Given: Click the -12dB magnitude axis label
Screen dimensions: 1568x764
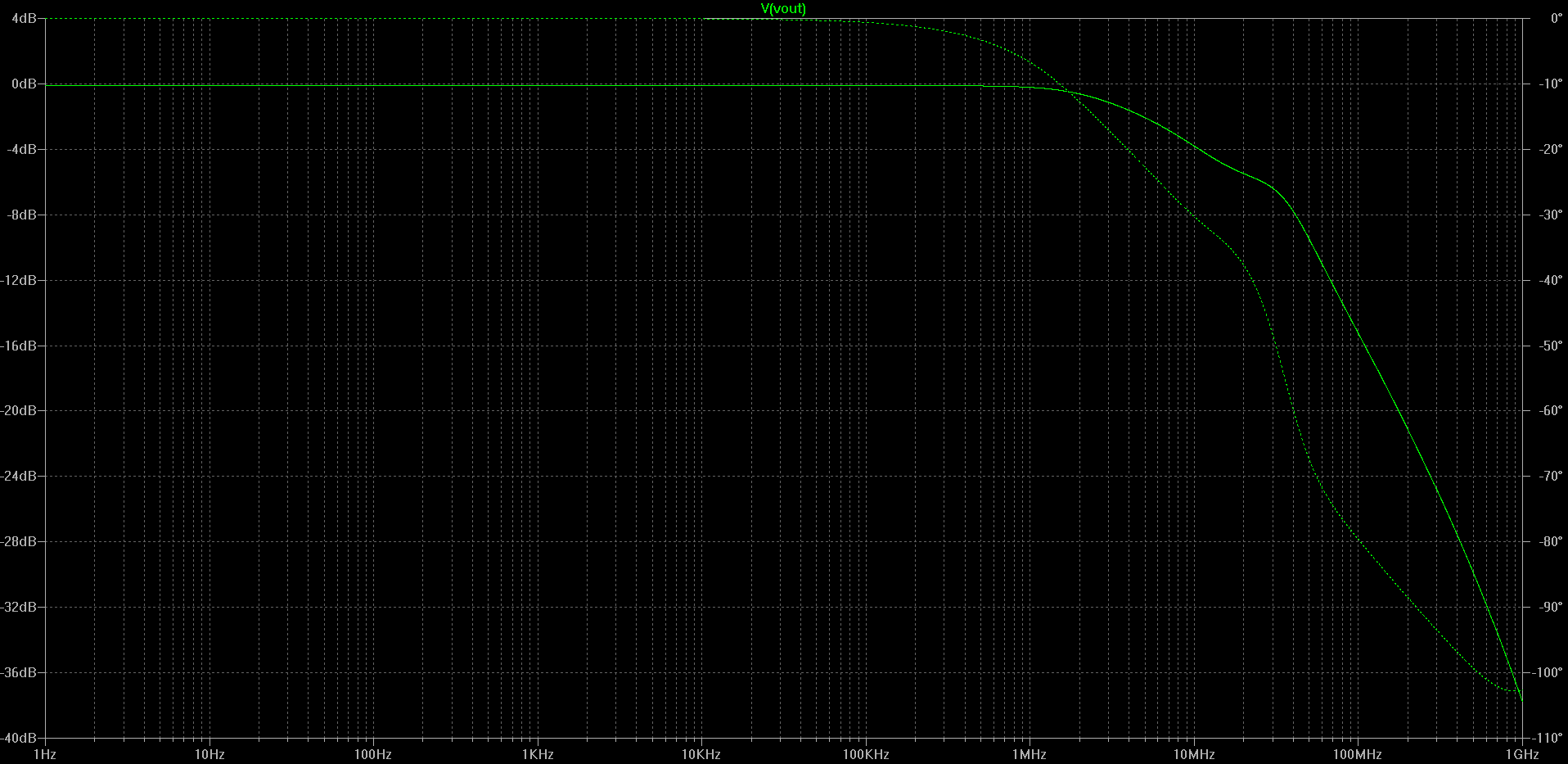Looking at the screenshot, I should coord(19,280).
